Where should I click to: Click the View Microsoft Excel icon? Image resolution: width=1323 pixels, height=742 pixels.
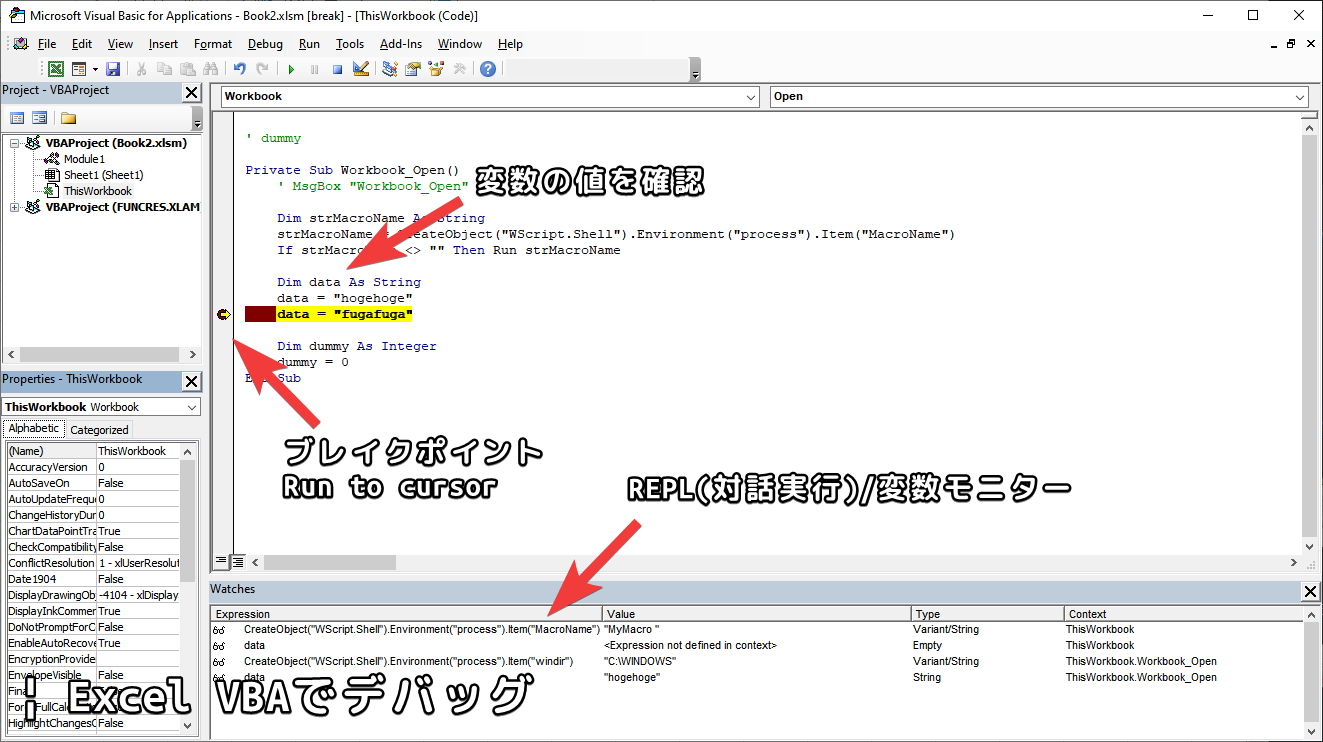point(56,69)
